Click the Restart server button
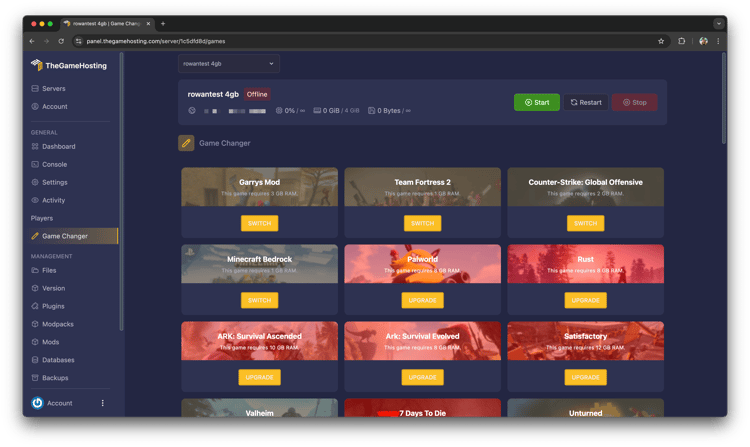The height and width of the screenshot is (447, 750). point(586,102)
